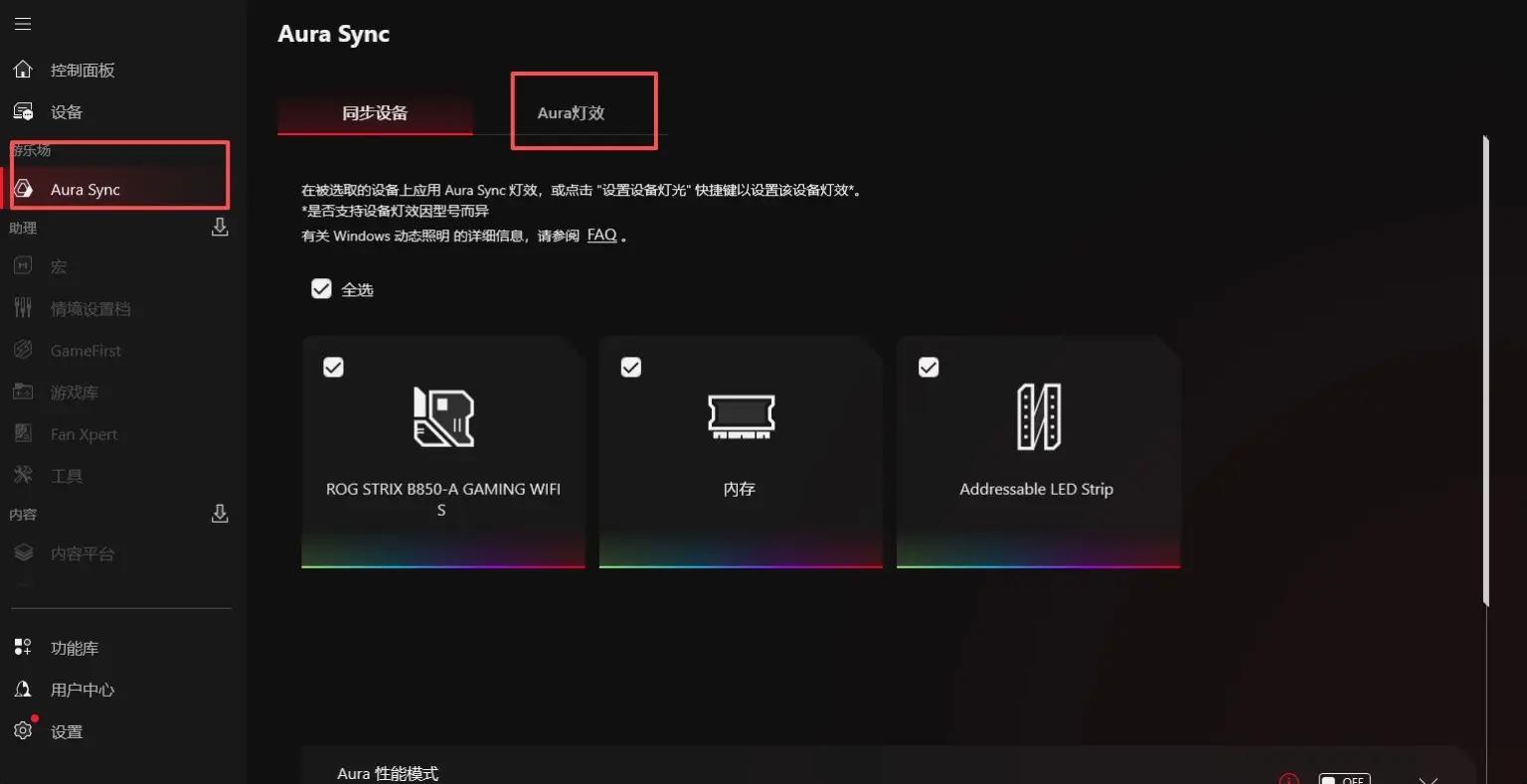Click the 游乐场 section label
This screenshot has height=784, width=1527.
tap(31, 150)
